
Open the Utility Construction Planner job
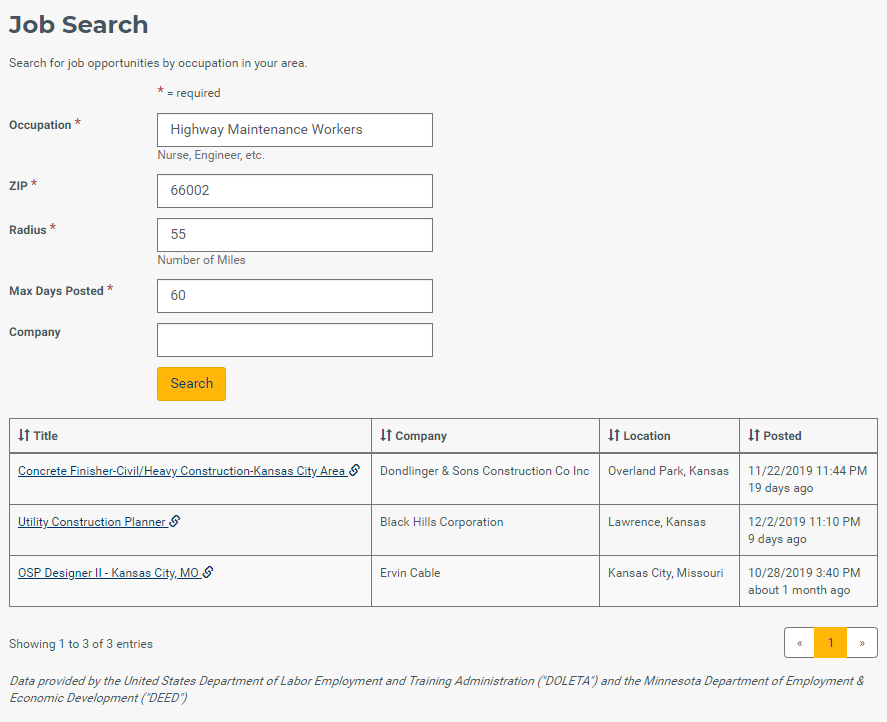click(92, 522)
